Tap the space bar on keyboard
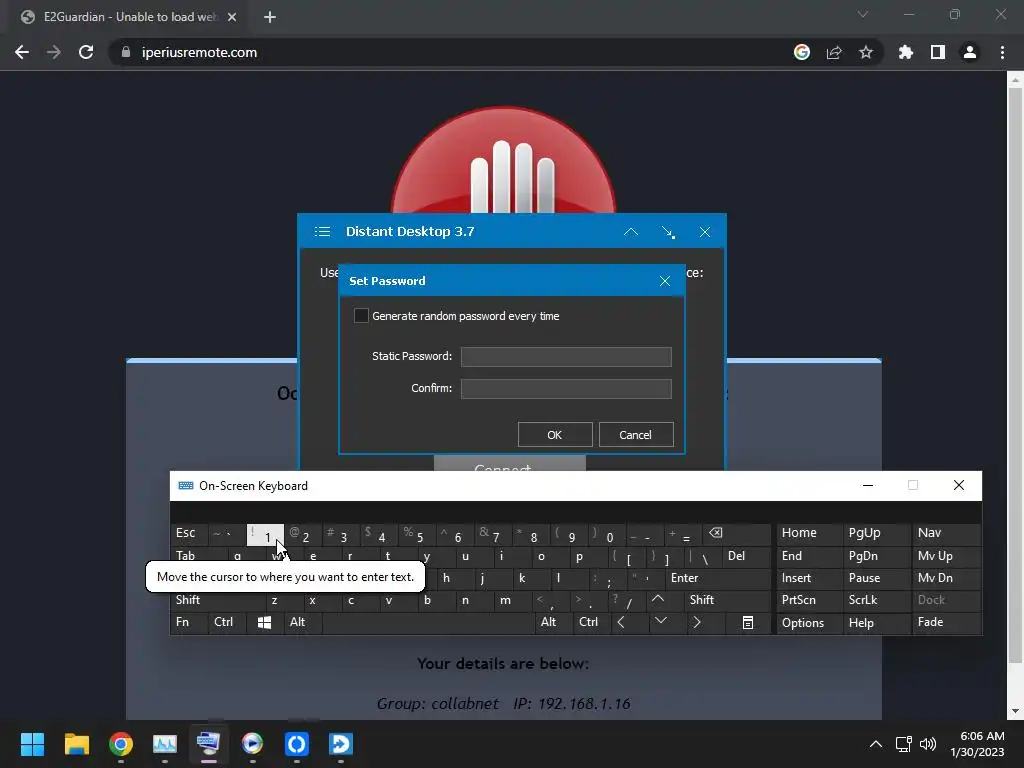 pos(428,622)
